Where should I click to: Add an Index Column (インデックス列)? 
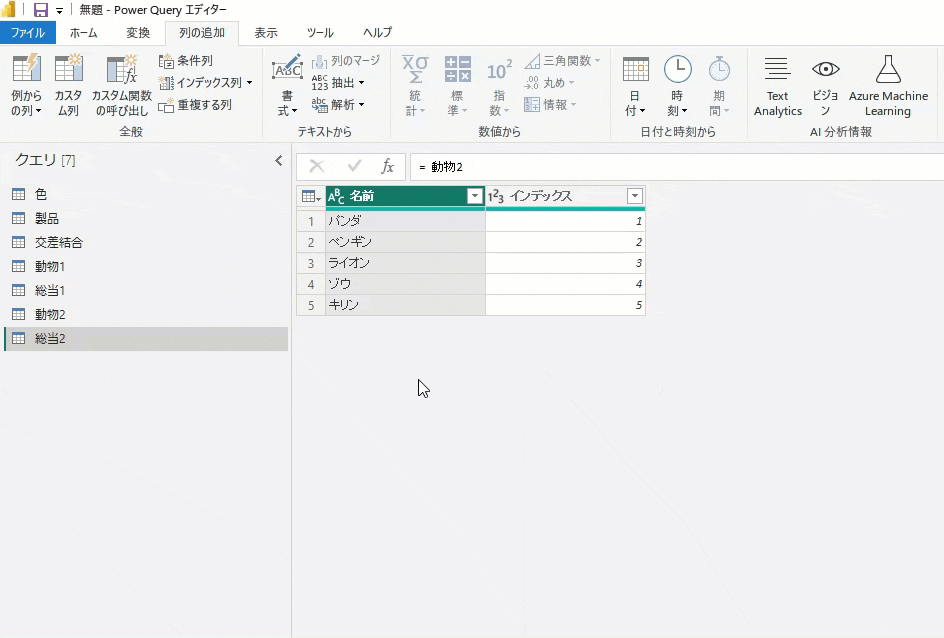point(205,82)
